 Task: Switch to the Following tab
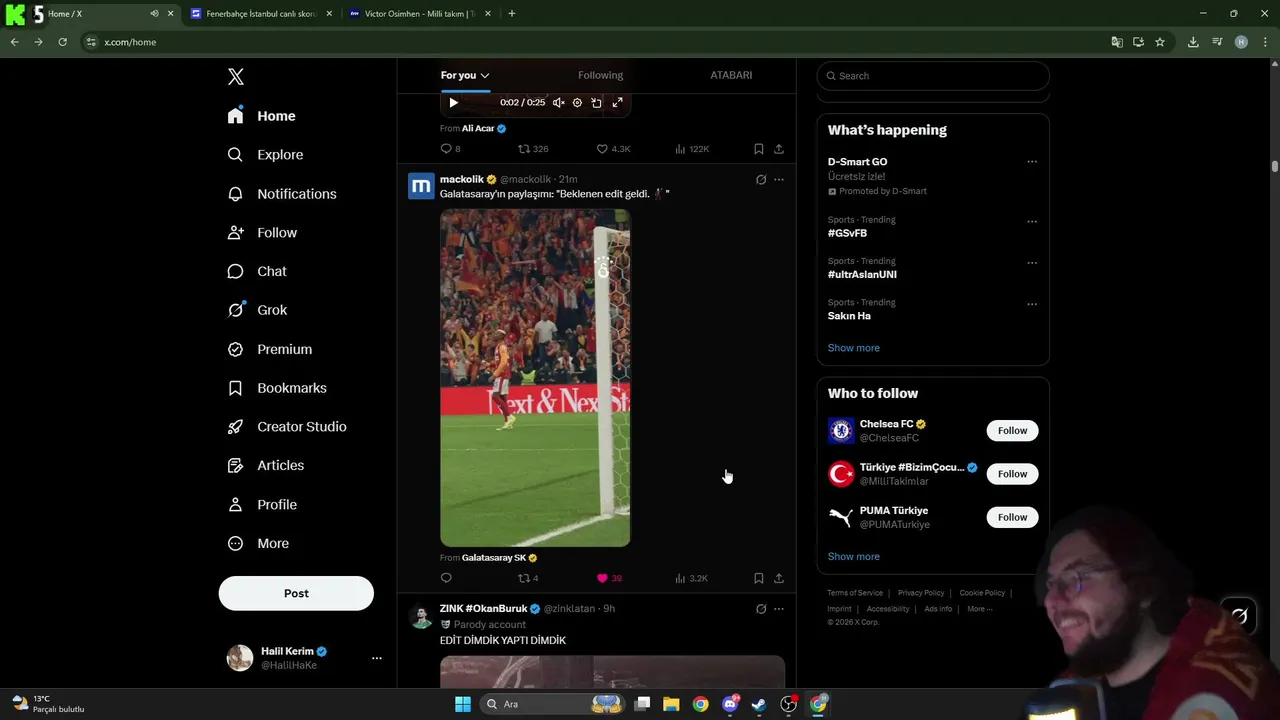[600, 75]
